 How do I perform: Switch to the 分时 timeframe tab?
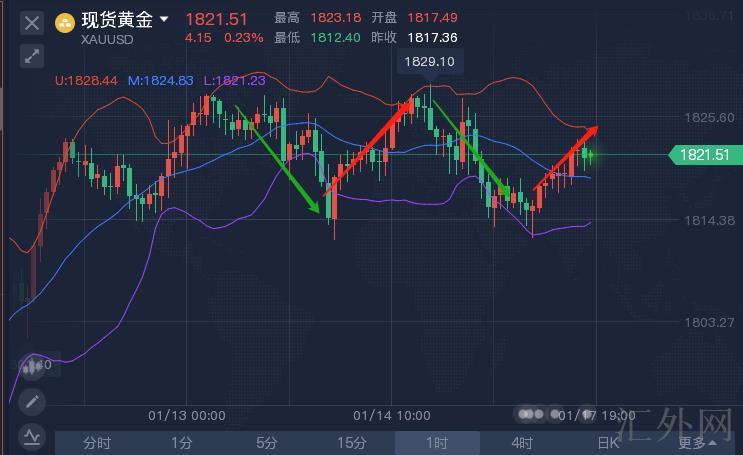tap(97, 443)
